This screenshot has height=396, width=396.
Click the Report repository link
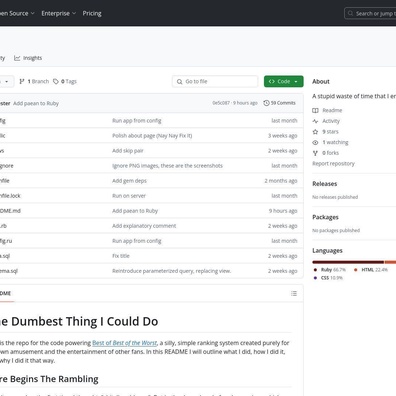click(x=333, y=163)
